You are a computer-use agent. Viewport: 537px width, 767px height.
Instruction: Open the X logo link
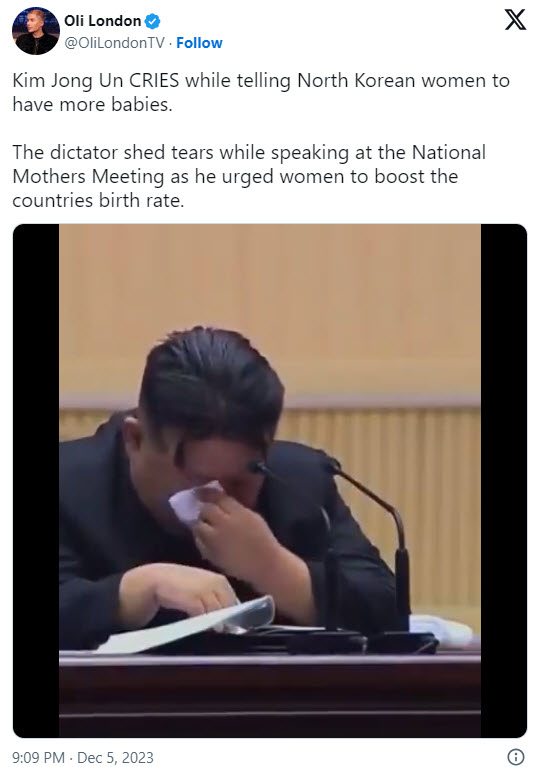[515, 20]
